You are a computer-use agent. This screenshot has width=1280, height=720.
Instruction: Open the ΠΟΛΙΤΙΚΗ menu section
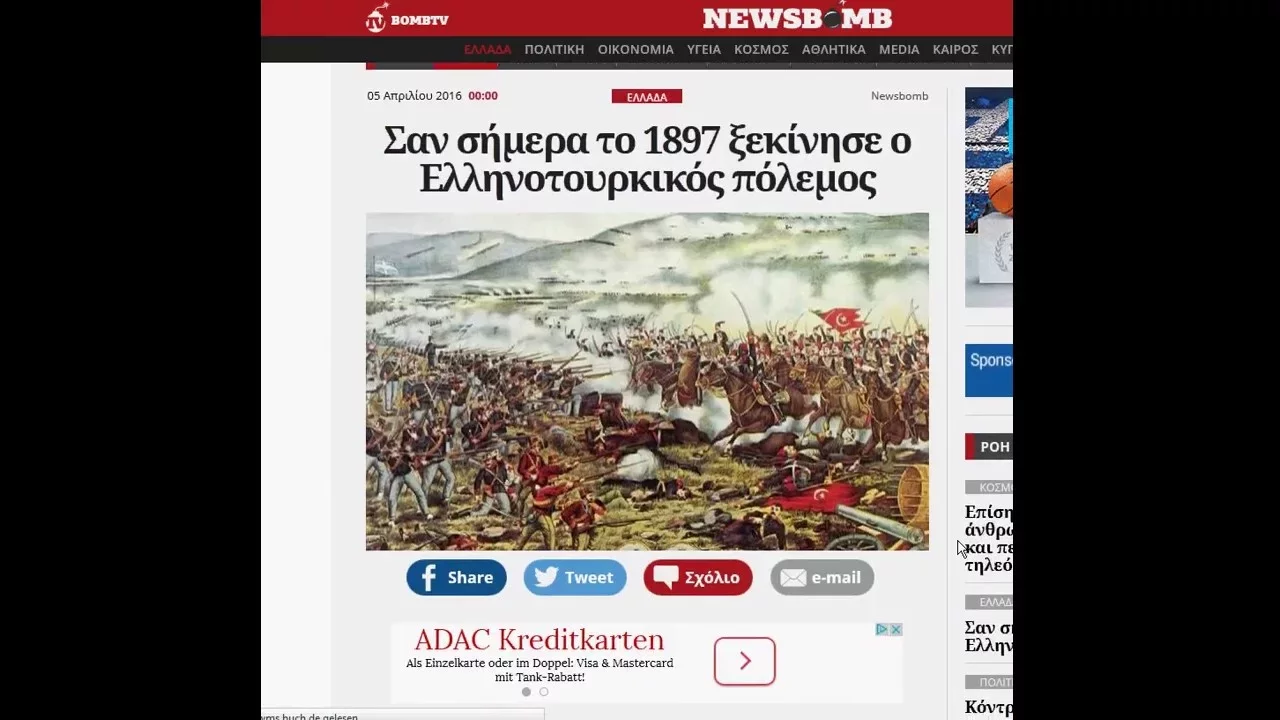(554, 49)
